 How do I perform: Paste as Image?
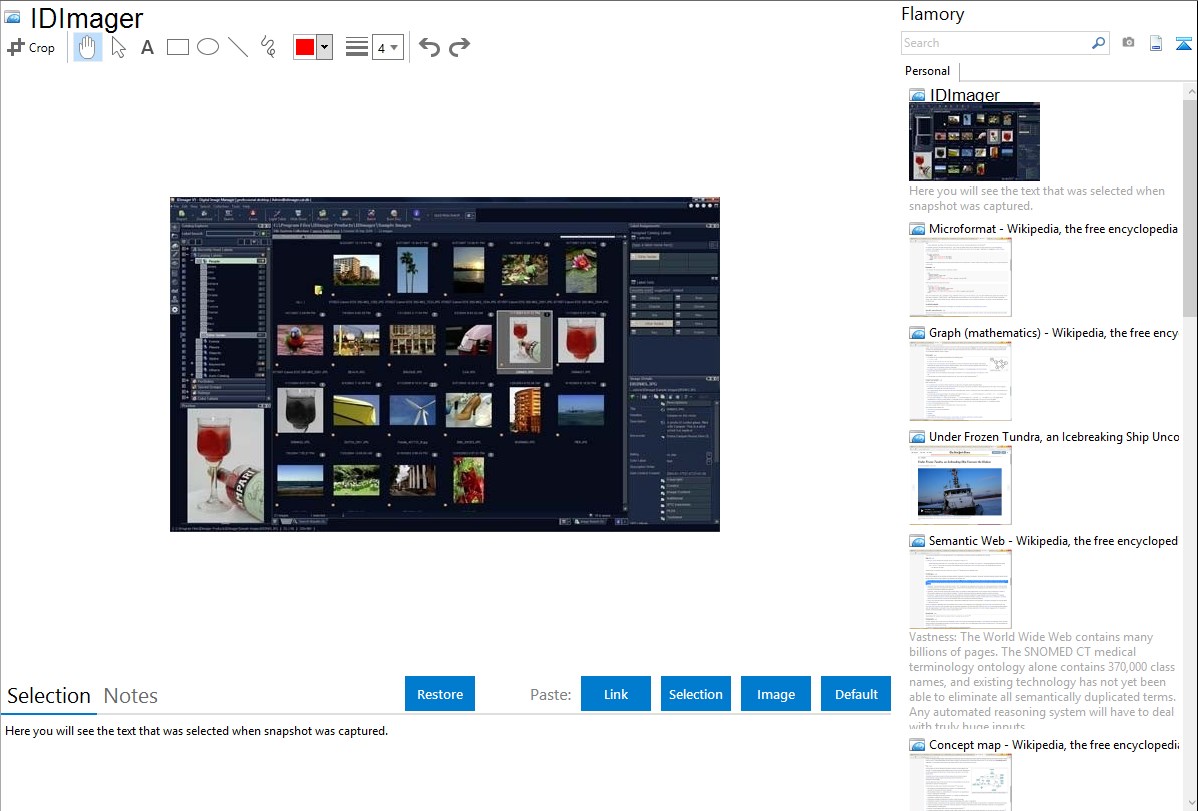click(775, 694)
